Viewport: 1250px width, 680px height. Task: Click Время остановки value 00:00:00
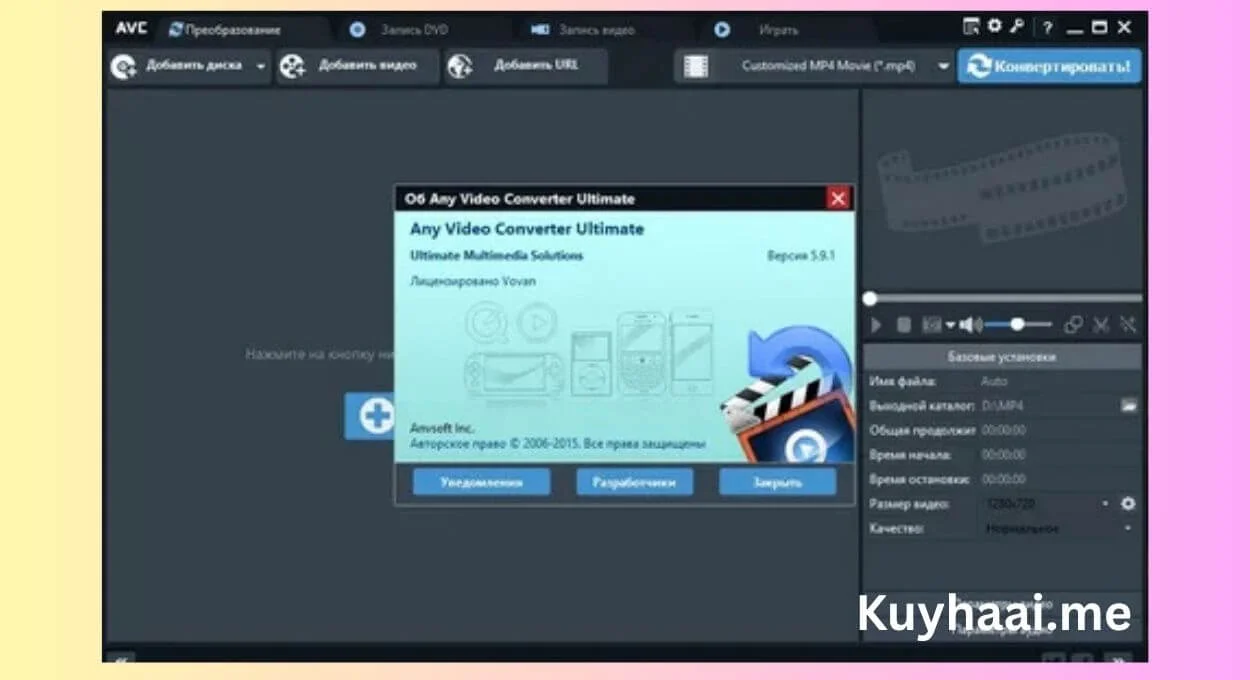click(1003, 479)
